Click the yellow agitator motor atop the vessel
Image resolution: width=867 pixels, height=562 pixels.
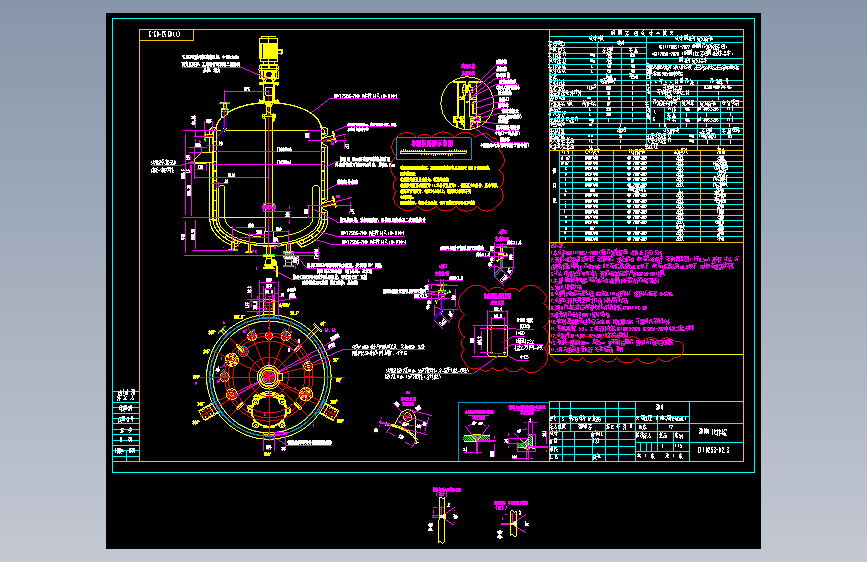coord(268,49)
